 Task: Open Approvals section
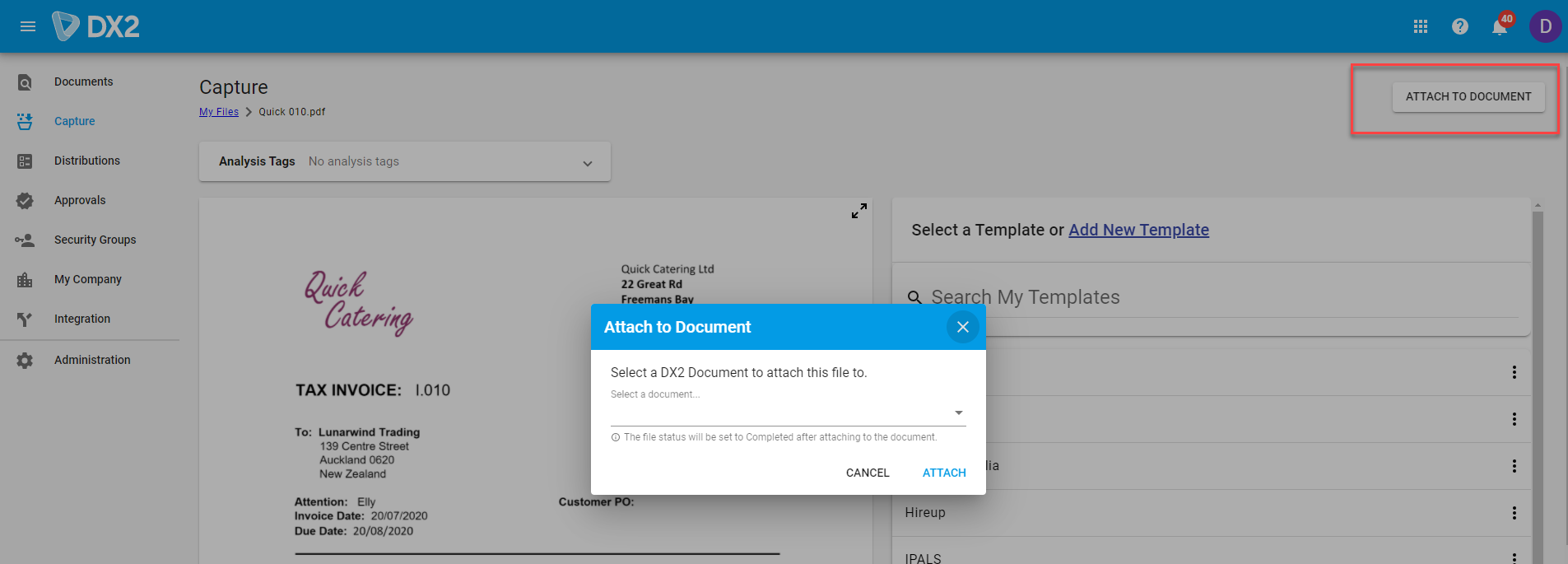[80, 200]
